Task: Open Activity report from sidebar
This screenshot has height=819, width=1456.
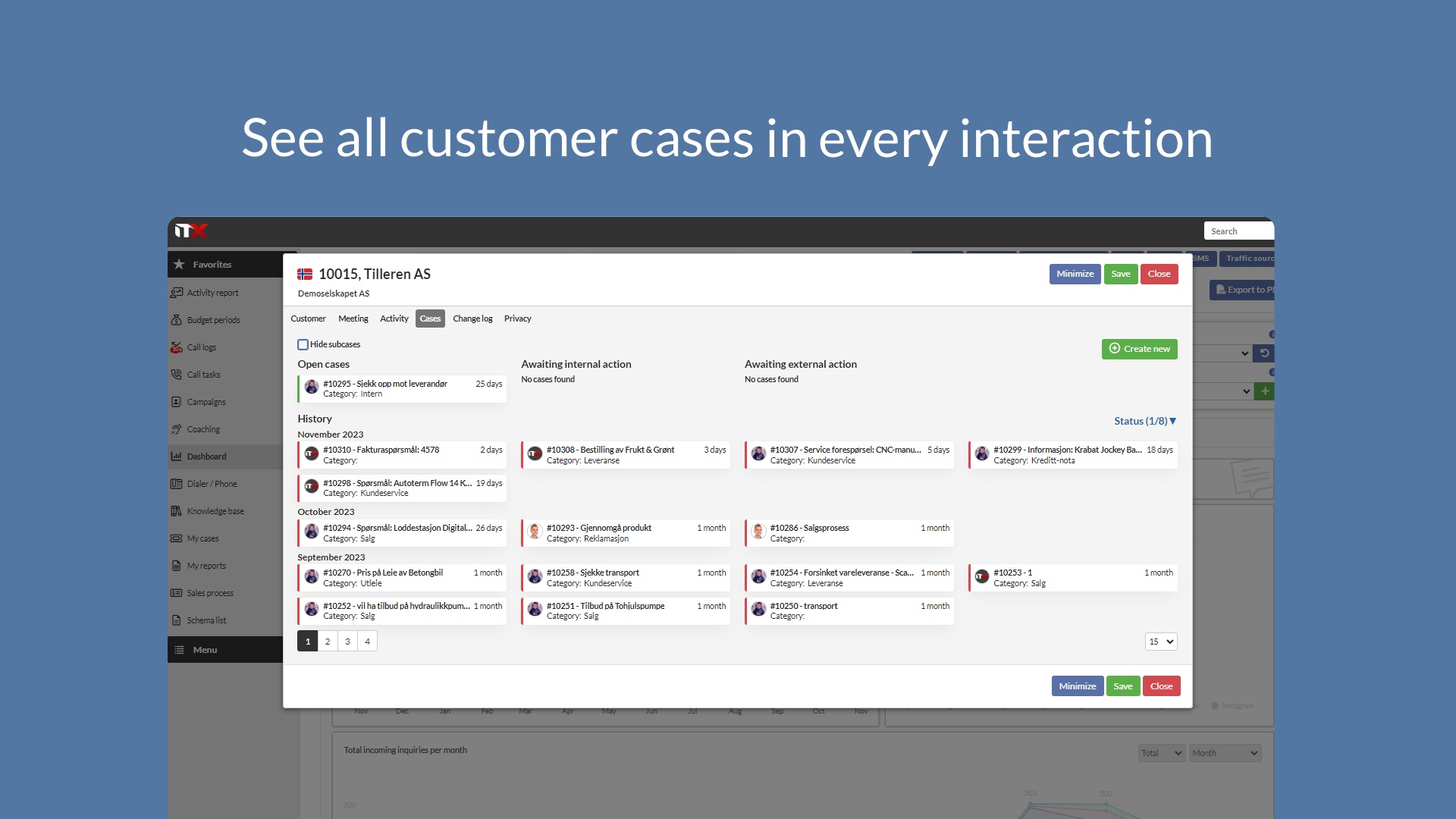Action: pos(212,291)
